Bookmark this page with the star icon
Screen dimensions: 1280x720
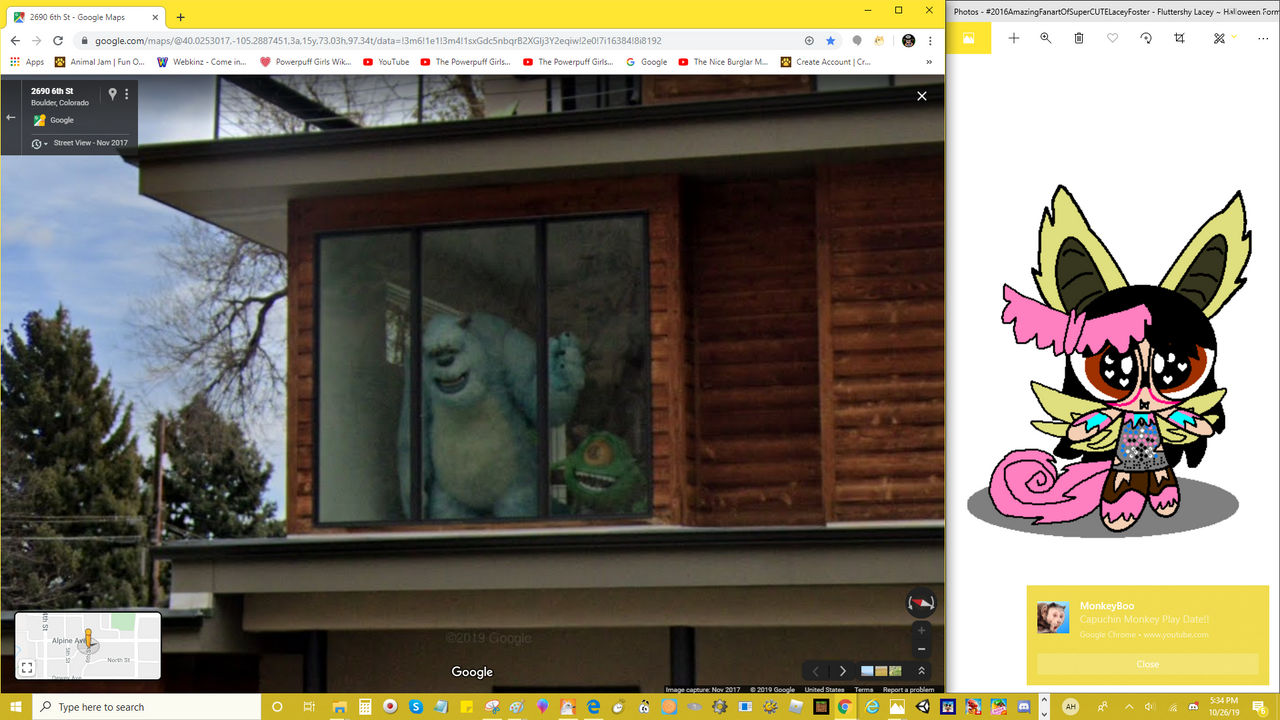(x=830, y=41)
